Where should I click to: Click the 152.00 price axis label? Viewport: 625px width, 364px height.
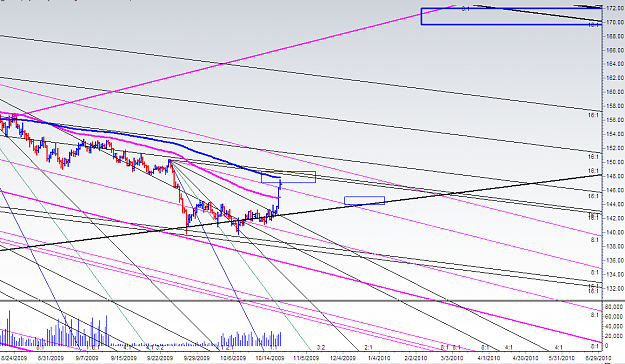tap(615, 148)
